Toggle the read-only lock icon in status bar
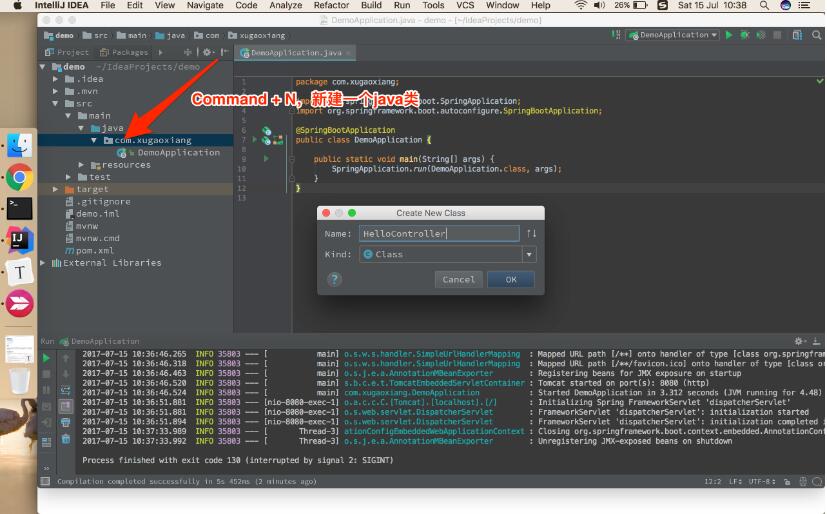Image resolution: width=827 pixels, height=514 pixels. pyautogui.click(x=787, y=481)
